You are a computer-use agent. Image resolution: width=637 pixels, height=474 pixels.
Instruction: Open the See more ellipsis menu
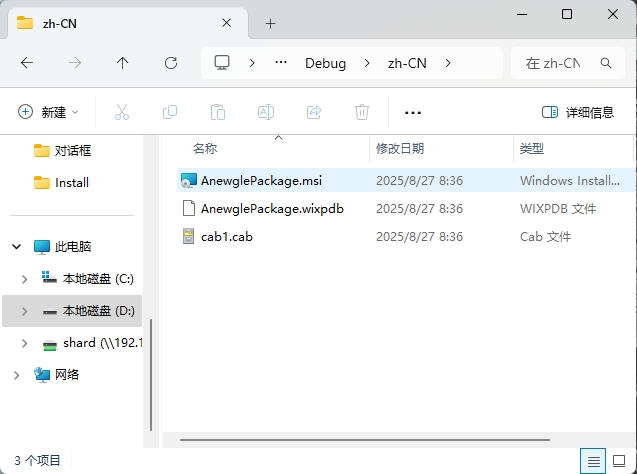click(412, 112)
